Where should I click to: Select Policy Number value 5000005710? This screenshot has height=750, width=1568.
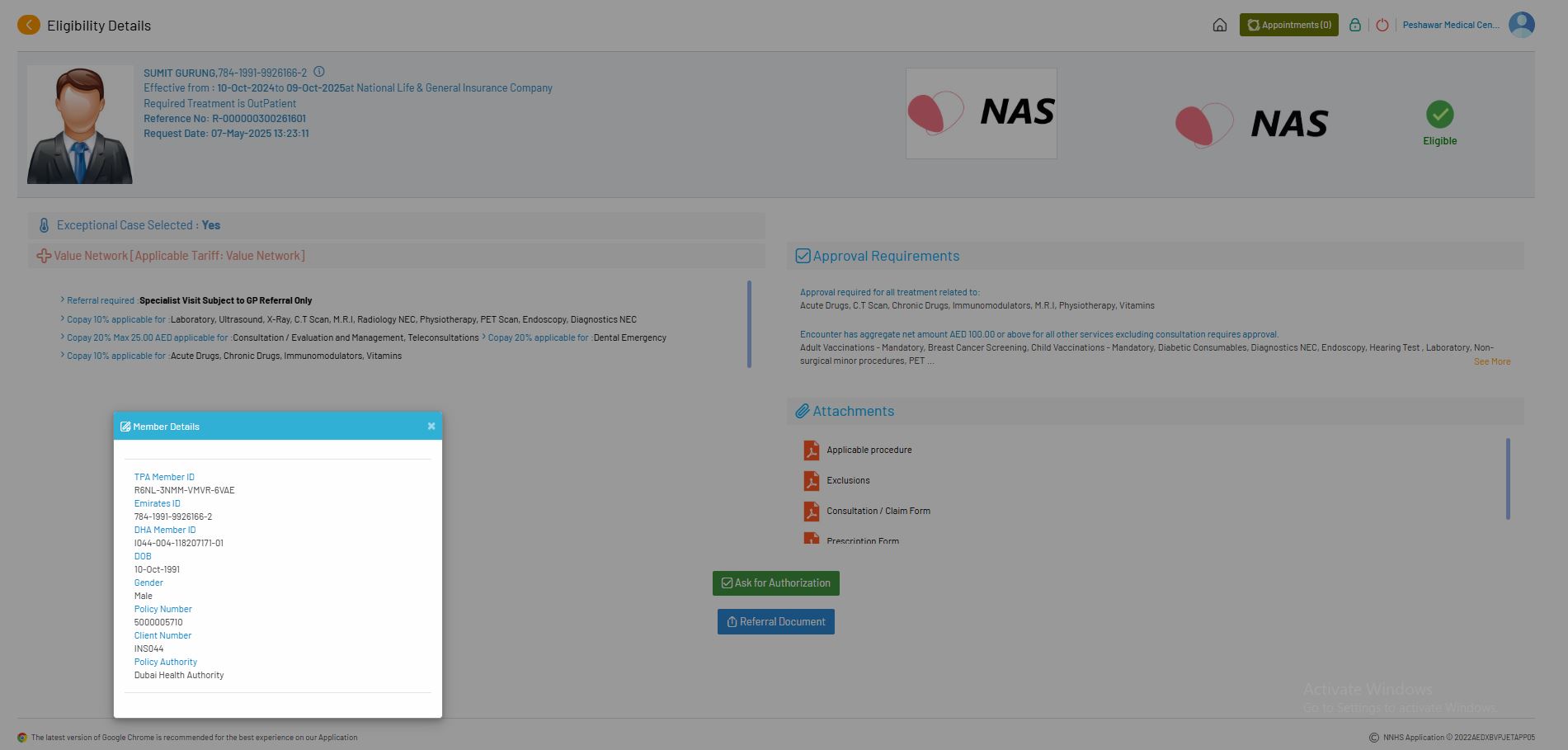(x=158, y=622)
